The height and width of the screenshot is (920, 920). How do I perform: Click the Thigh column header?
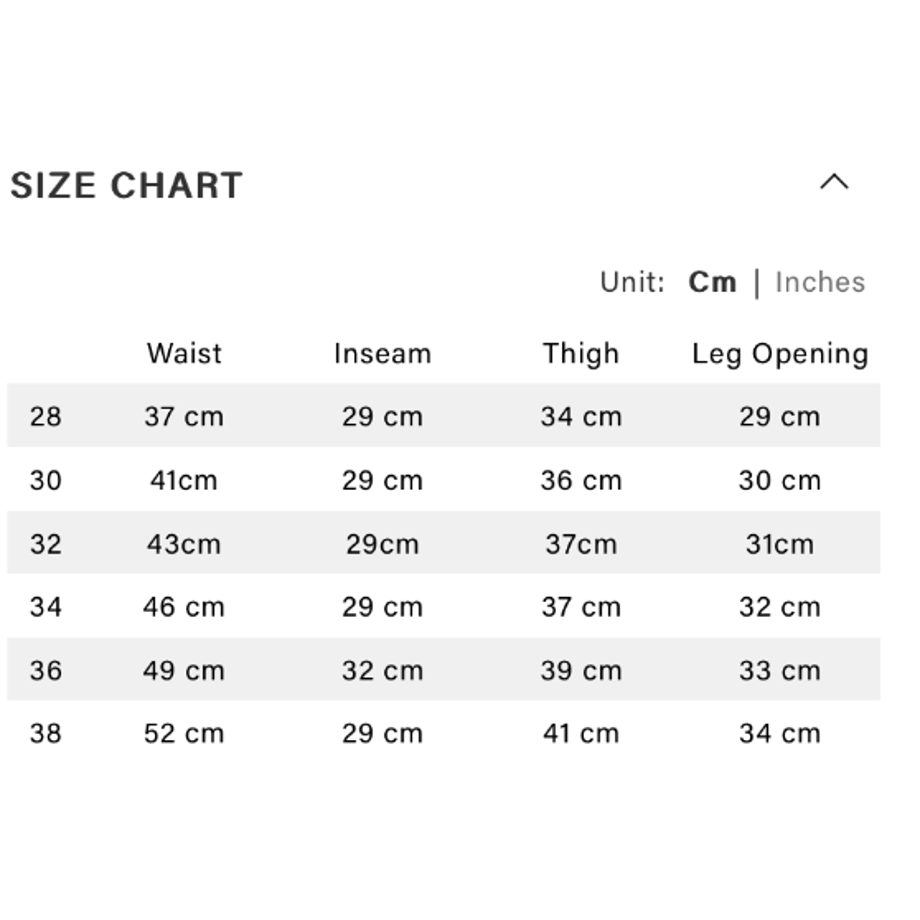click(x=581, y=354)
